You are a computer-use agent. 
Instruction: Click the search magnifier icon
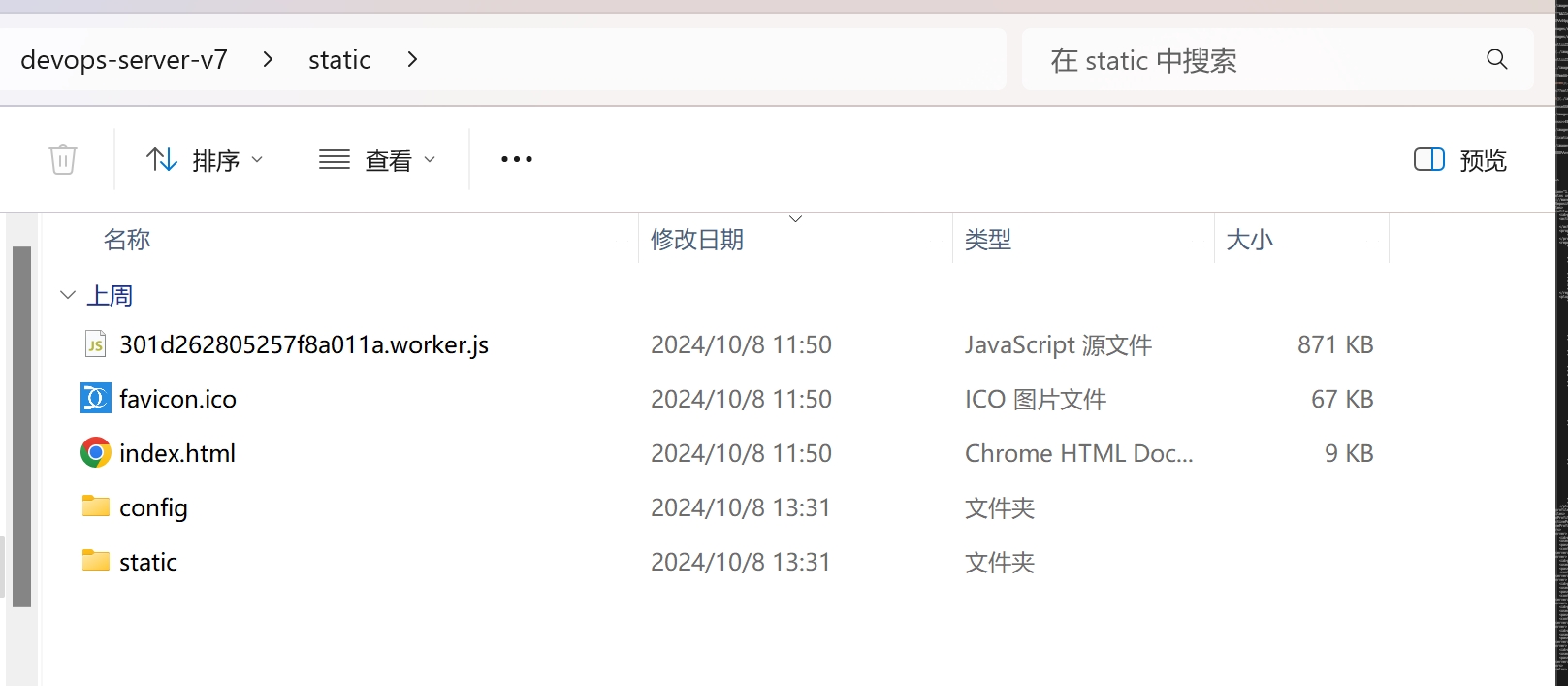pyautogui.click(x=1496, y=60)
